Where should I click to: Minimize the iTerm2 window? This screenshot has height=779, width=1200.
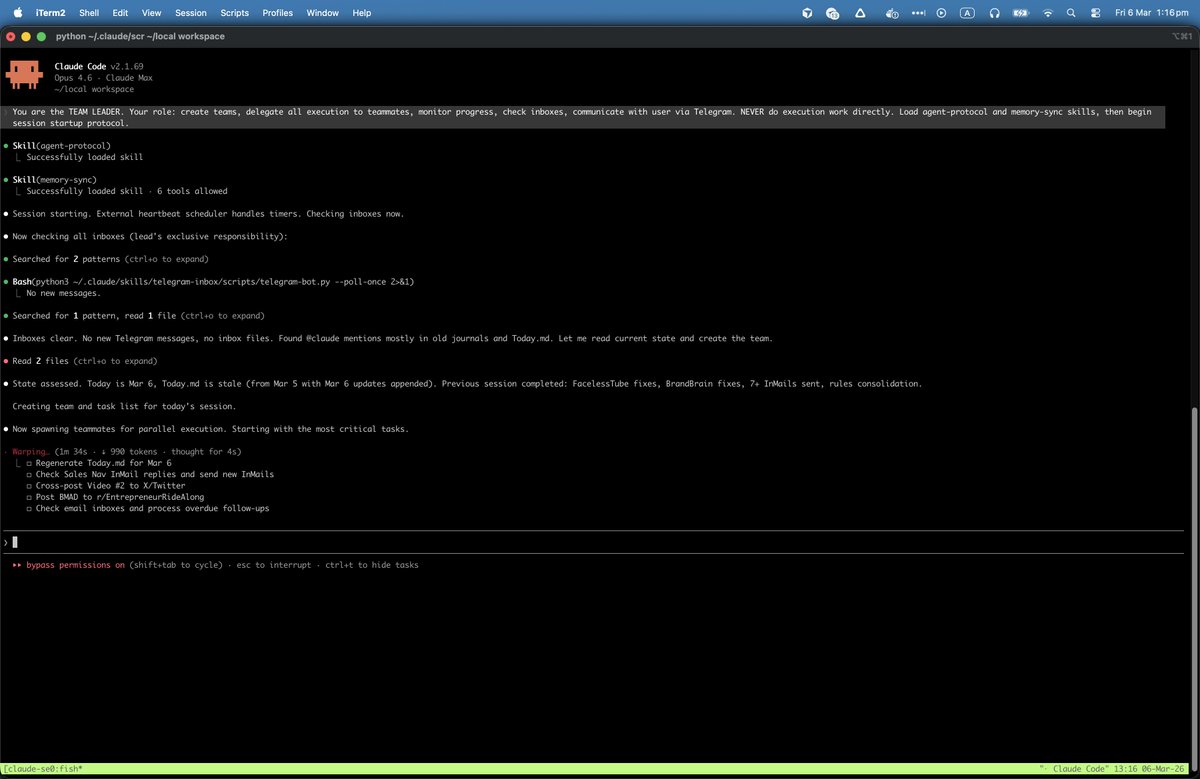[x=26, y=36]
